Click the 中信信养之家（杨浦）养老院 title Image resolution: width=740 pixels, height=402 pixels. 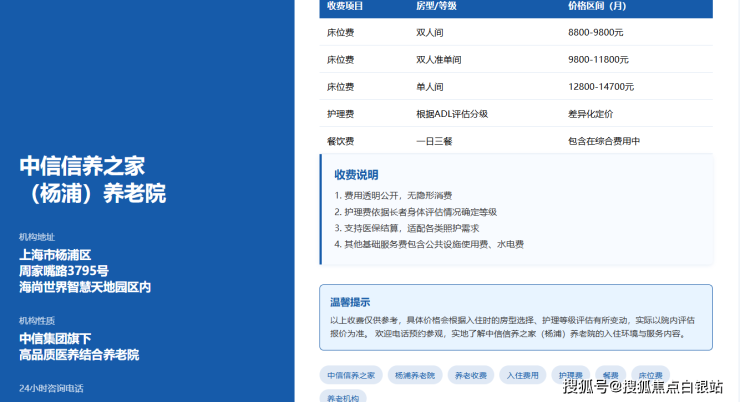click(92, 180)
